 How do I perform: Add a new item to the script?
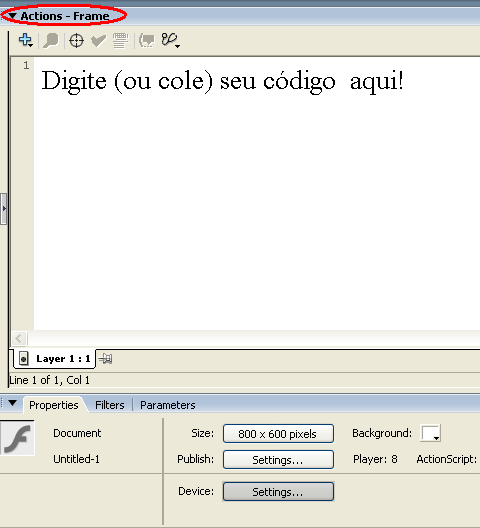(26, 40)
